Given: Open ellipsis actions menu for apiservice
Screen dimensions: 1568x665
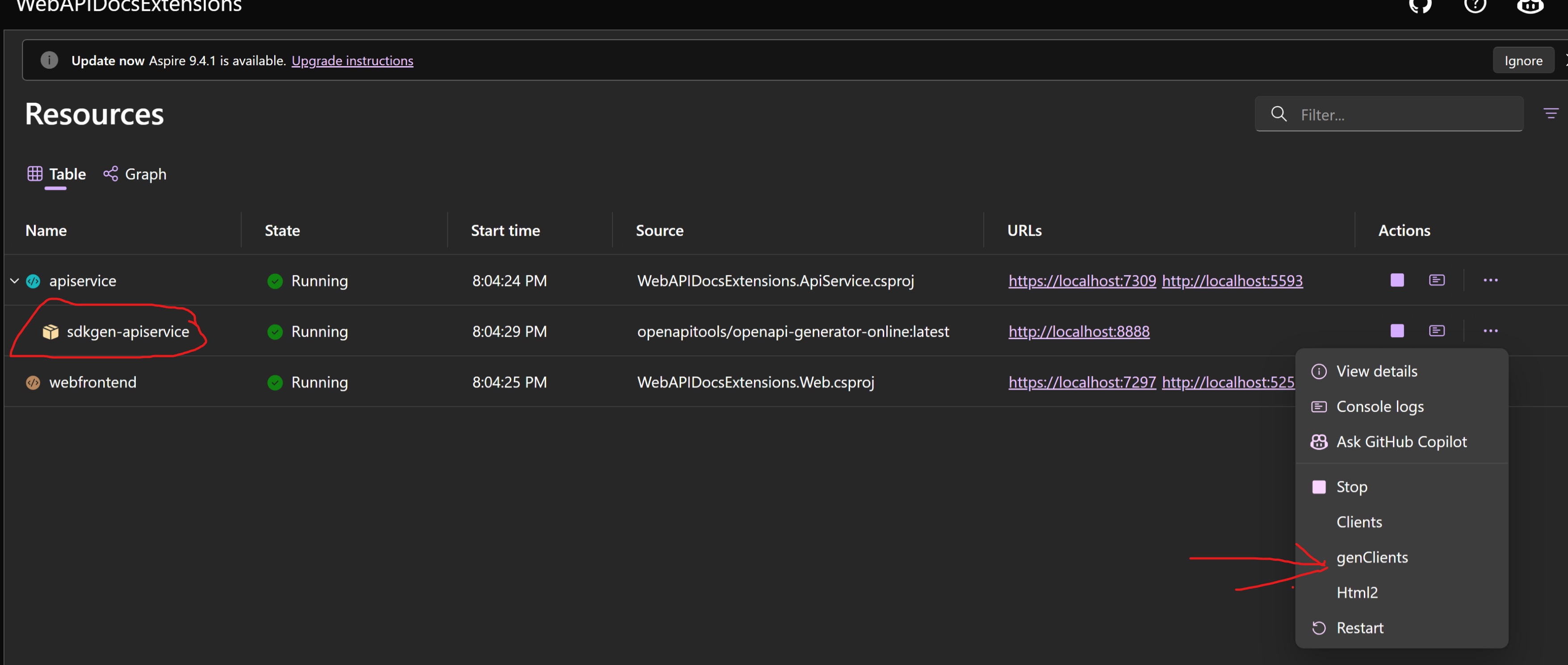Looking at the screenshot, I should pos(1490,280).
